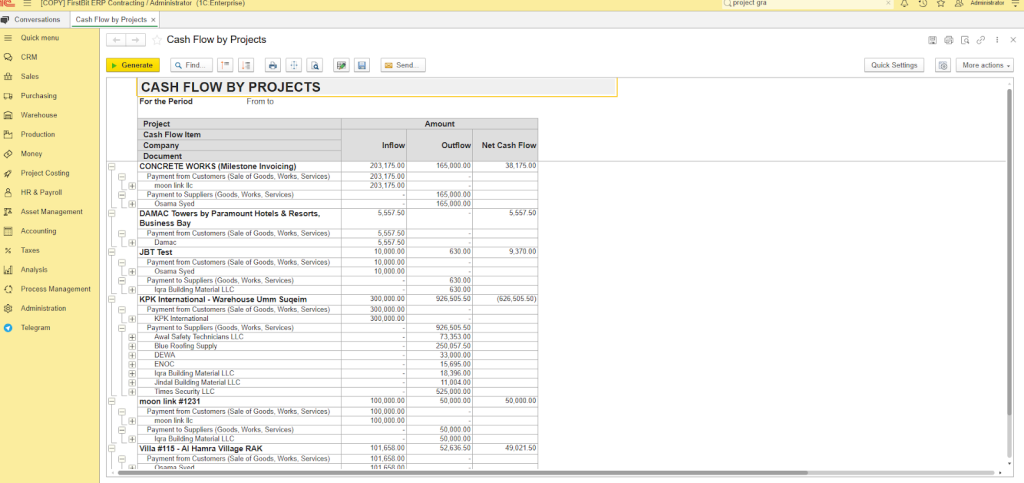Click the edit report variant icon

(x=341, y=65)
